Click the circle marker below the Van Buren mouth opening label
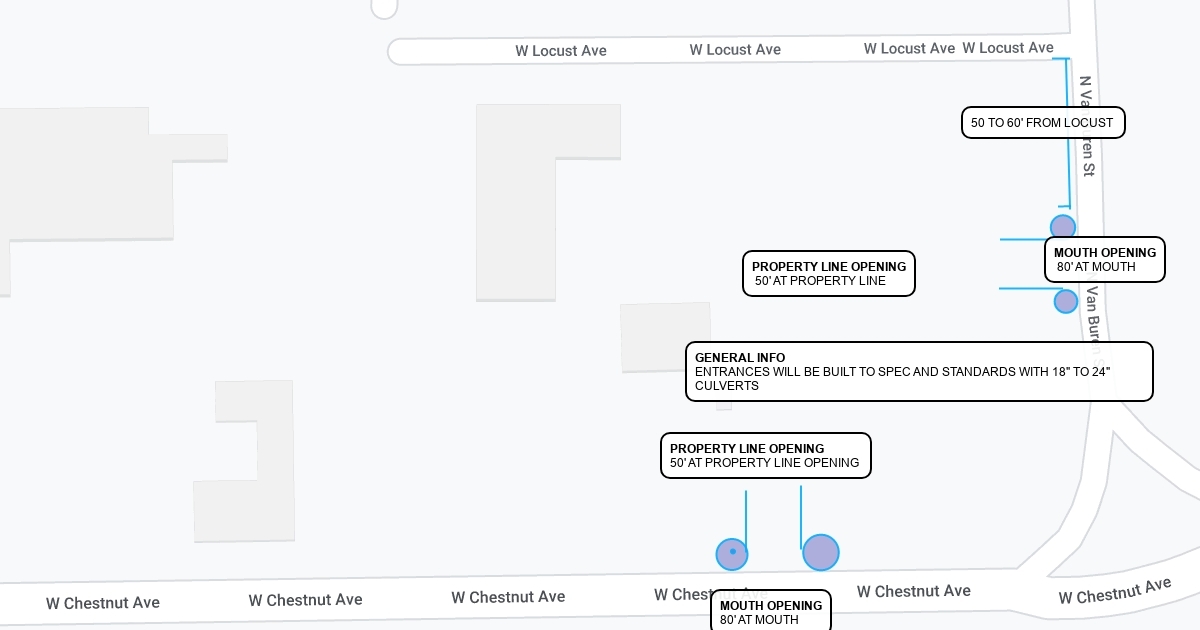This screenshot has height=630, width=1200. [1066, 301]
